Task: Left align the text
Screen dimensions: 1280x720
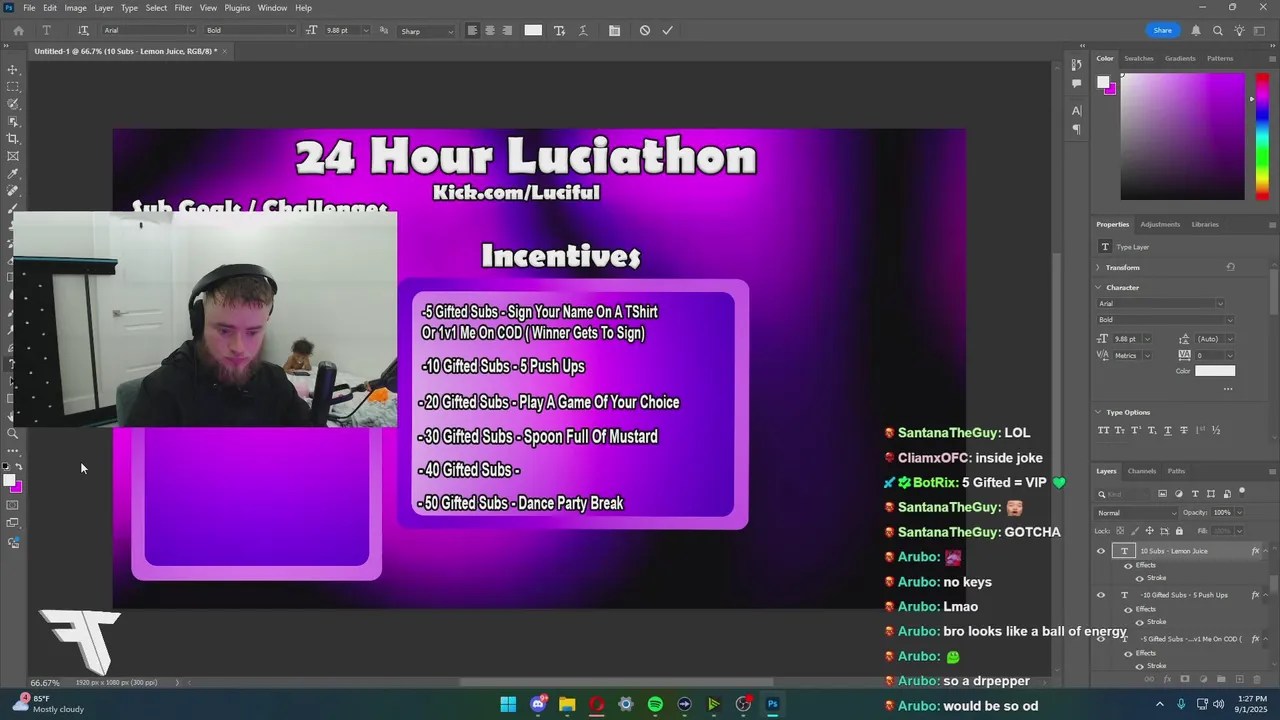Action: point(472,31)
